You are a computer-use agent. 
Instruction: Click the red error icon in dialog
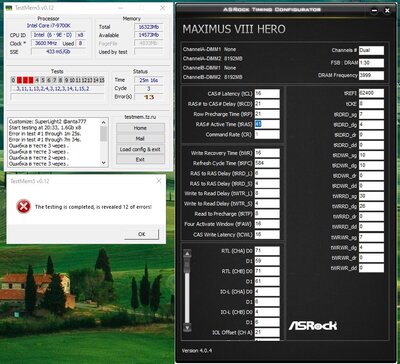24,207
